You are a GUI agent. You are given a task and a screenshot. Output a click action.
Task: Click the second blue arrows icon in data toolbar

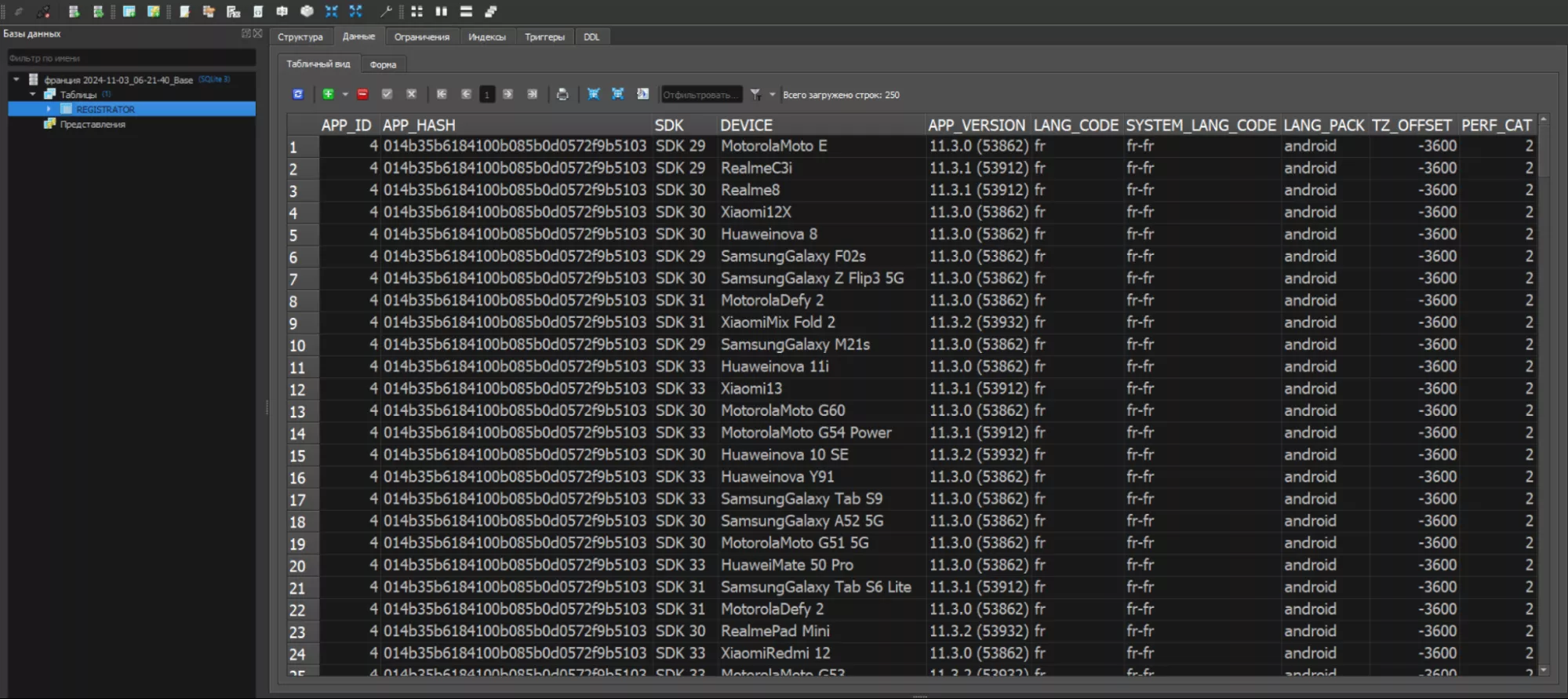click(x=618, y=94)
